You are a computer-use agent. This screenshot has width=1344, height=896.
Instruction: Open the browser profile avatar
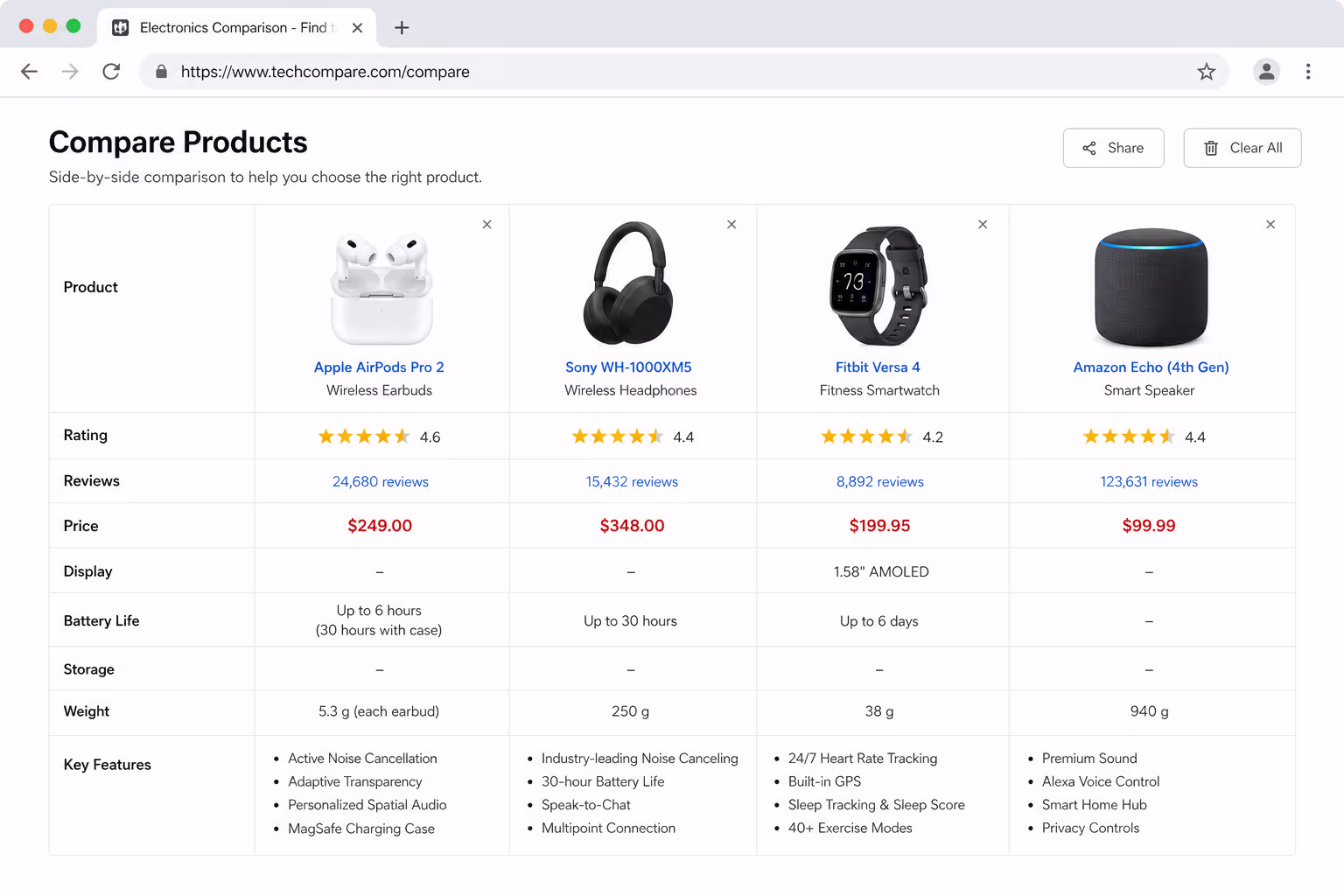[x=1266, y=72]
